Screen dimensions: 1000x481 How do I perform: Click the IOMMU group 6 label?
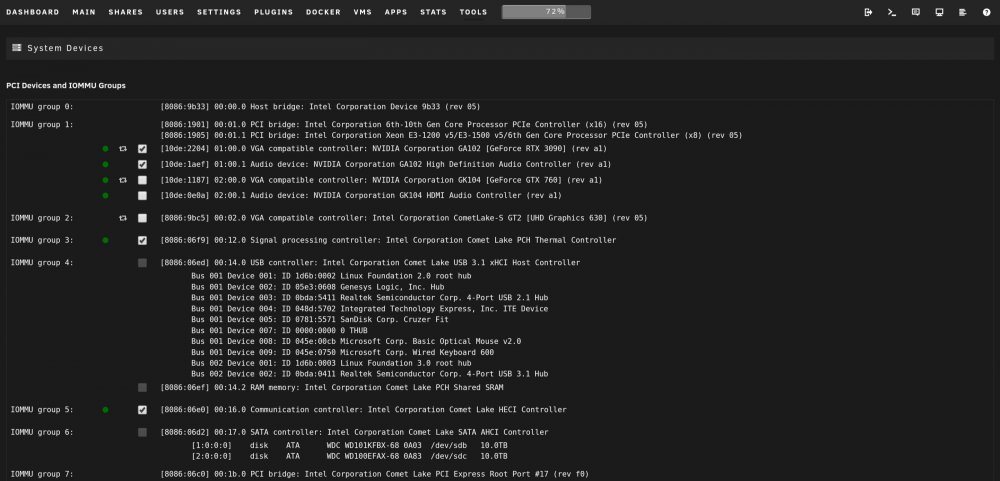(42, 433)
